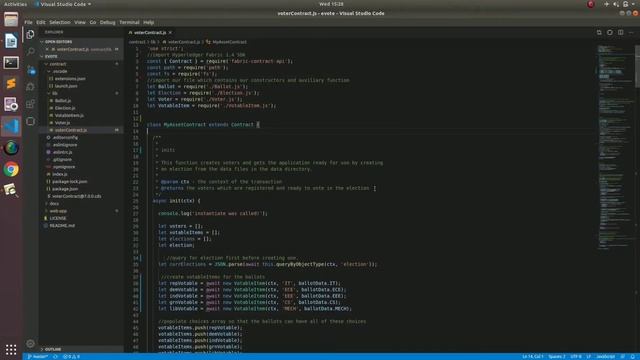Screen dimensions: 640x360
Task: Open the Explorer view in activity bar
Action: tap(30, 35)
